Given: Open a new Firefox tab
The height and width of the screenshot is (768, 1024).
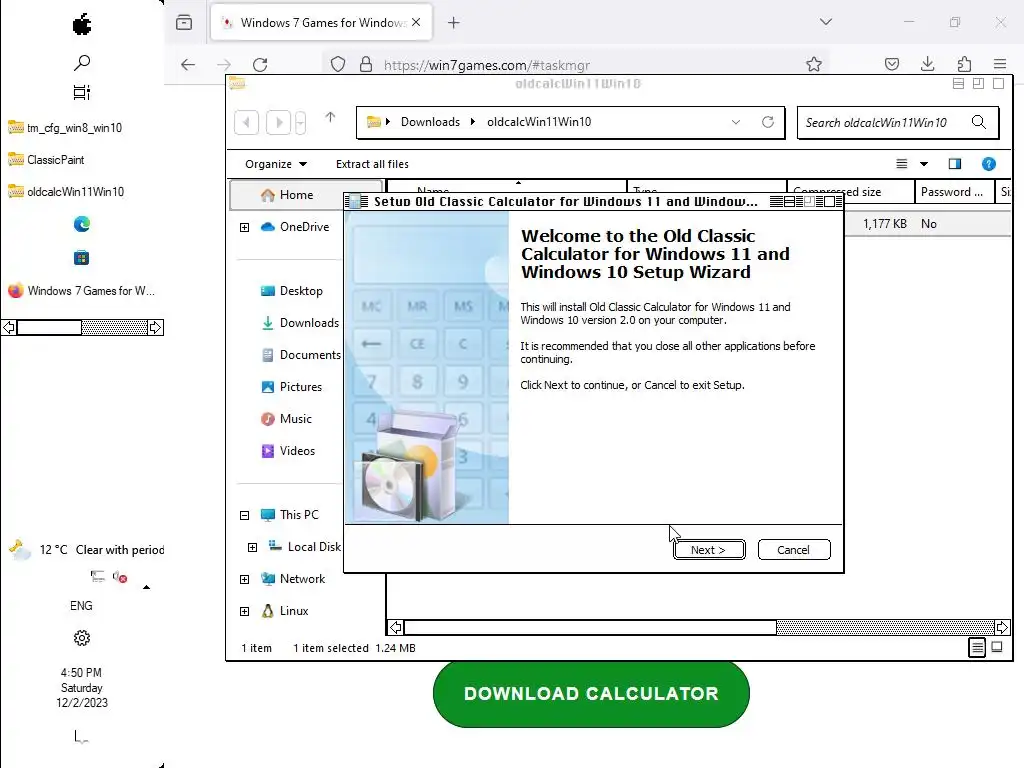Looking at the screenshot, I should point(454,23).
